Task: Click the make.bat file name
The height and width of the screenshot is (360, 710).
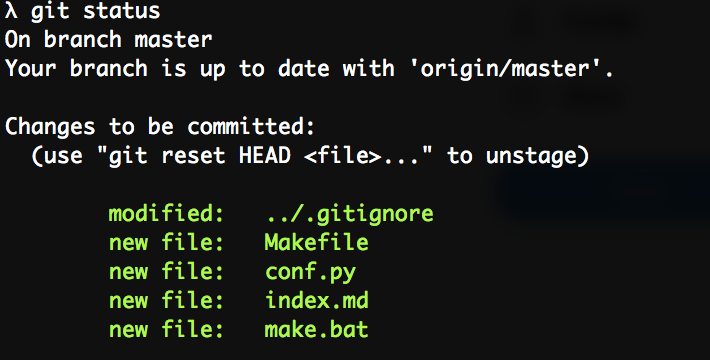Action: [317, 329]
